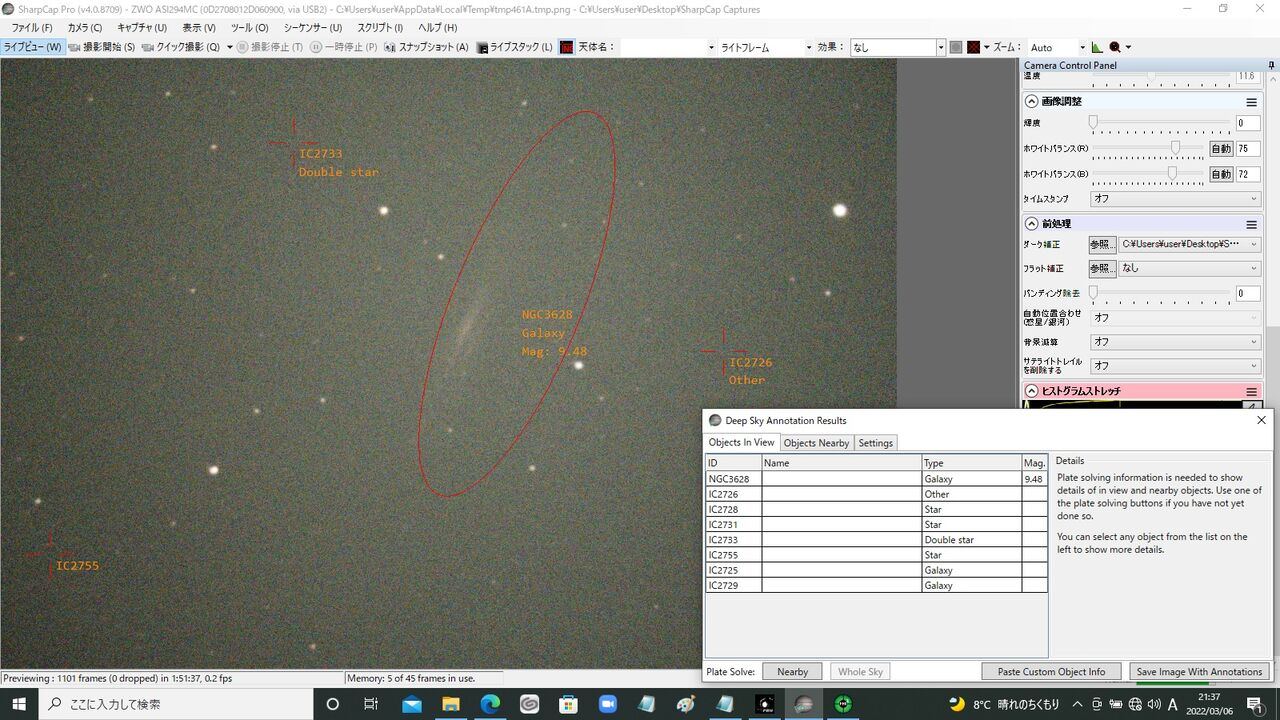Screen dimensions: 1280x720
Task: Open the カメラ (C) menu
Action: pyautogui.click(x=85, y=28)
